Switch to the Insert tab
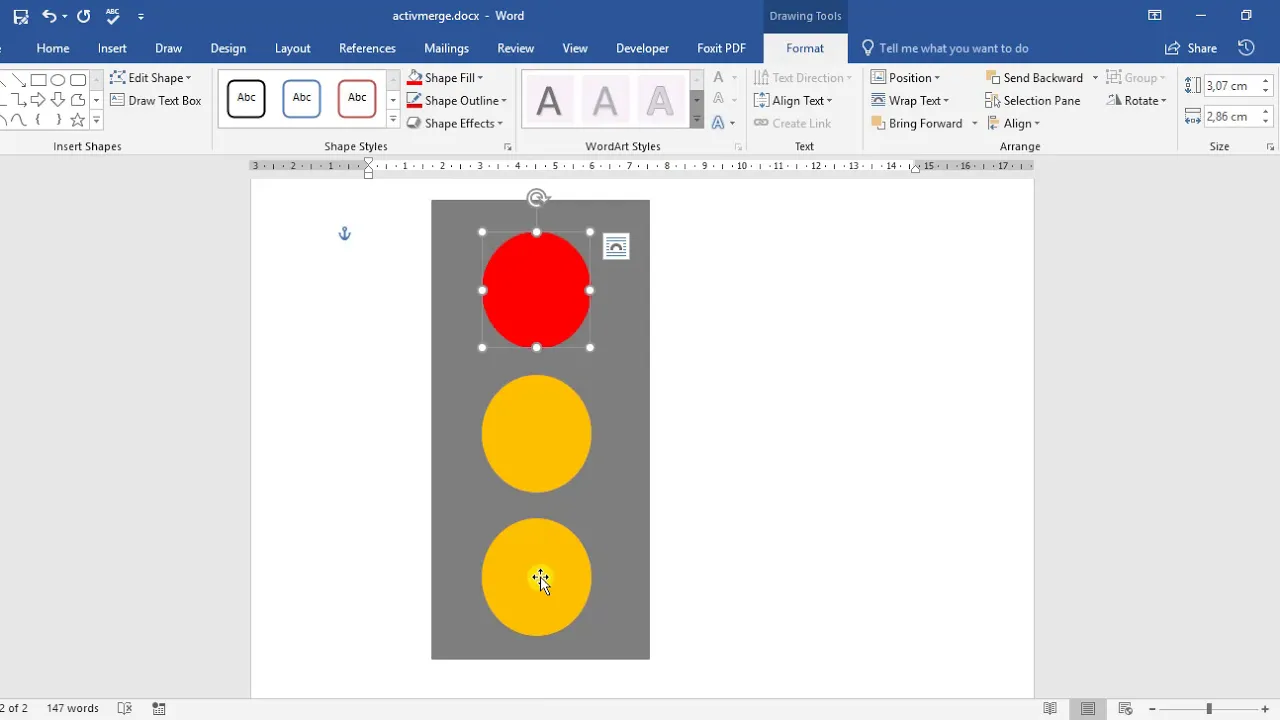Viewport: 1280px width, 720px height. pos(112,48)
